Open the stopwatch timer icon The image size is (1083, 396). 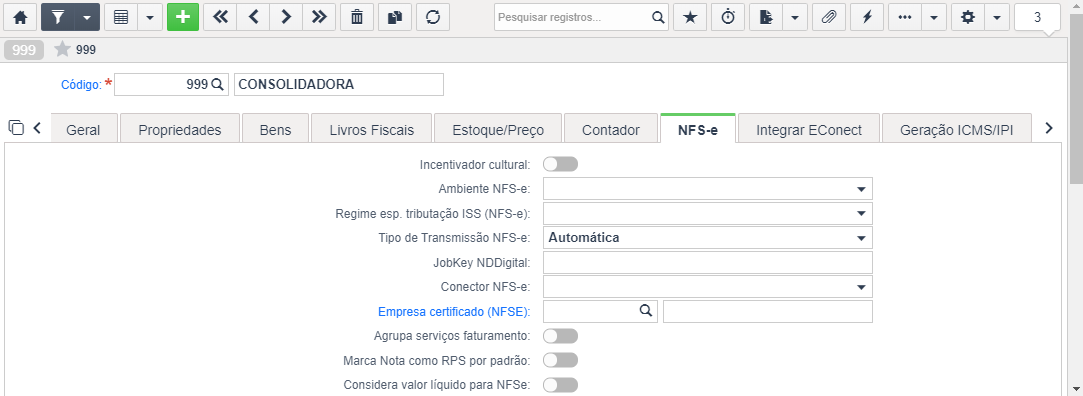tap(728, 17)
